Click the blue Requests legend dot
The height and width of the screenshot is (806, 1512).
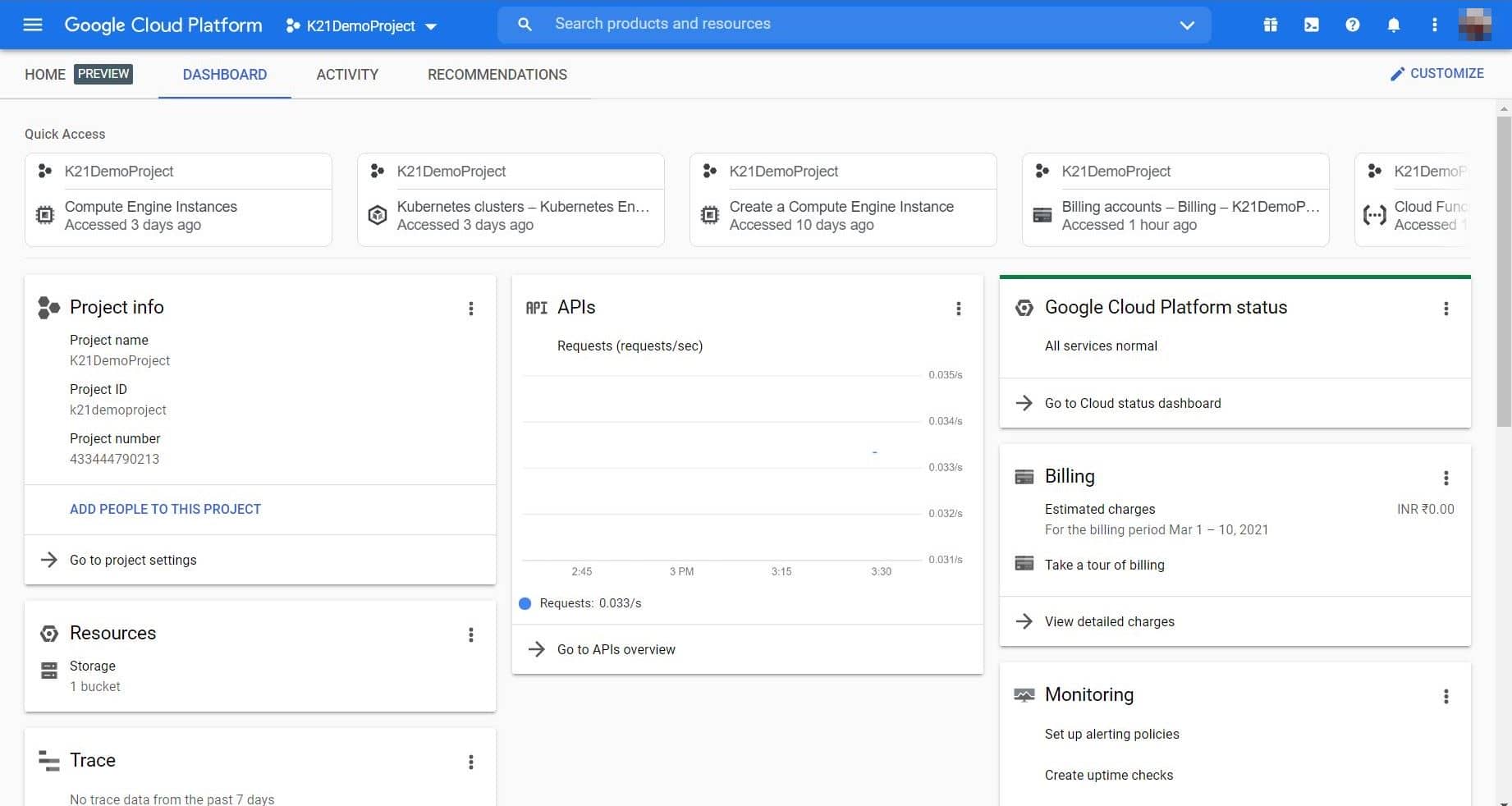click(525, 603)
